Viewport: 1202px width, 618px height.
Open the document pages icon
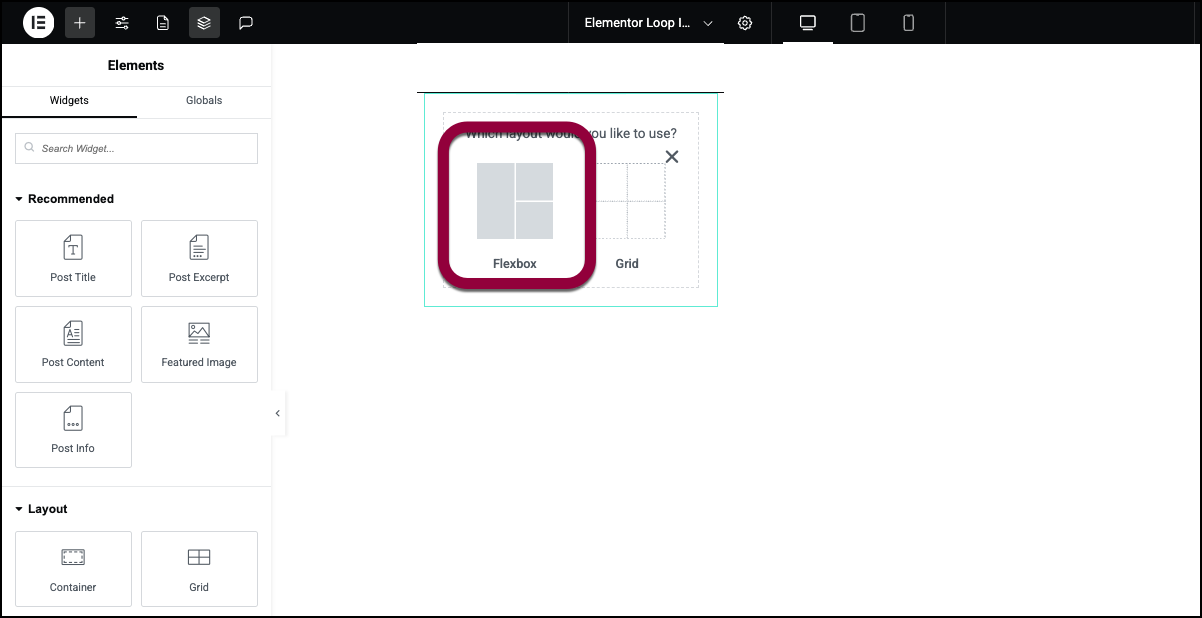tap(163, 23)
